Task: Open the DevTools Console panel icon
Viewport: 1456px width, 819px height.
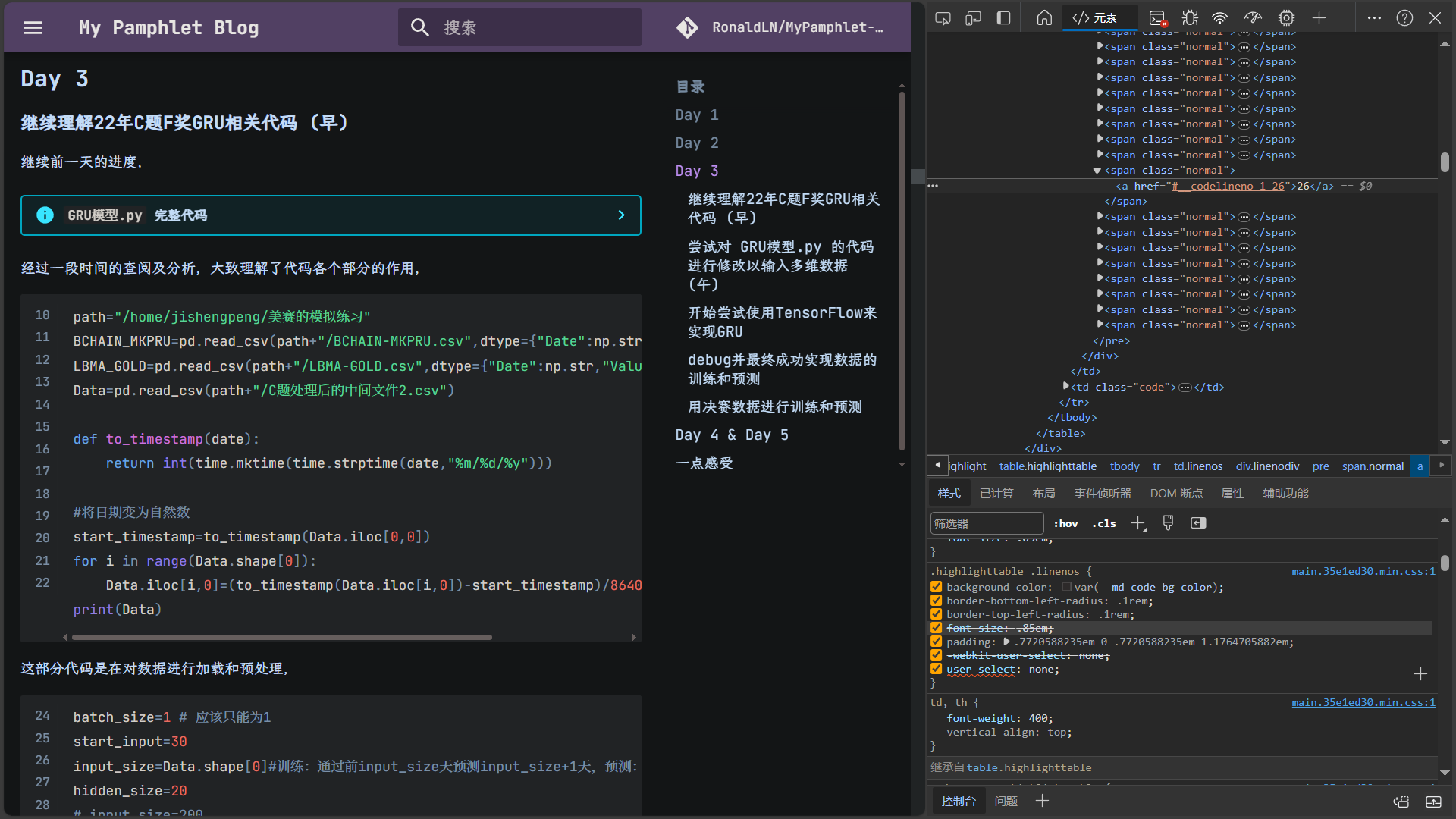Action: (x=1157, y=18)
